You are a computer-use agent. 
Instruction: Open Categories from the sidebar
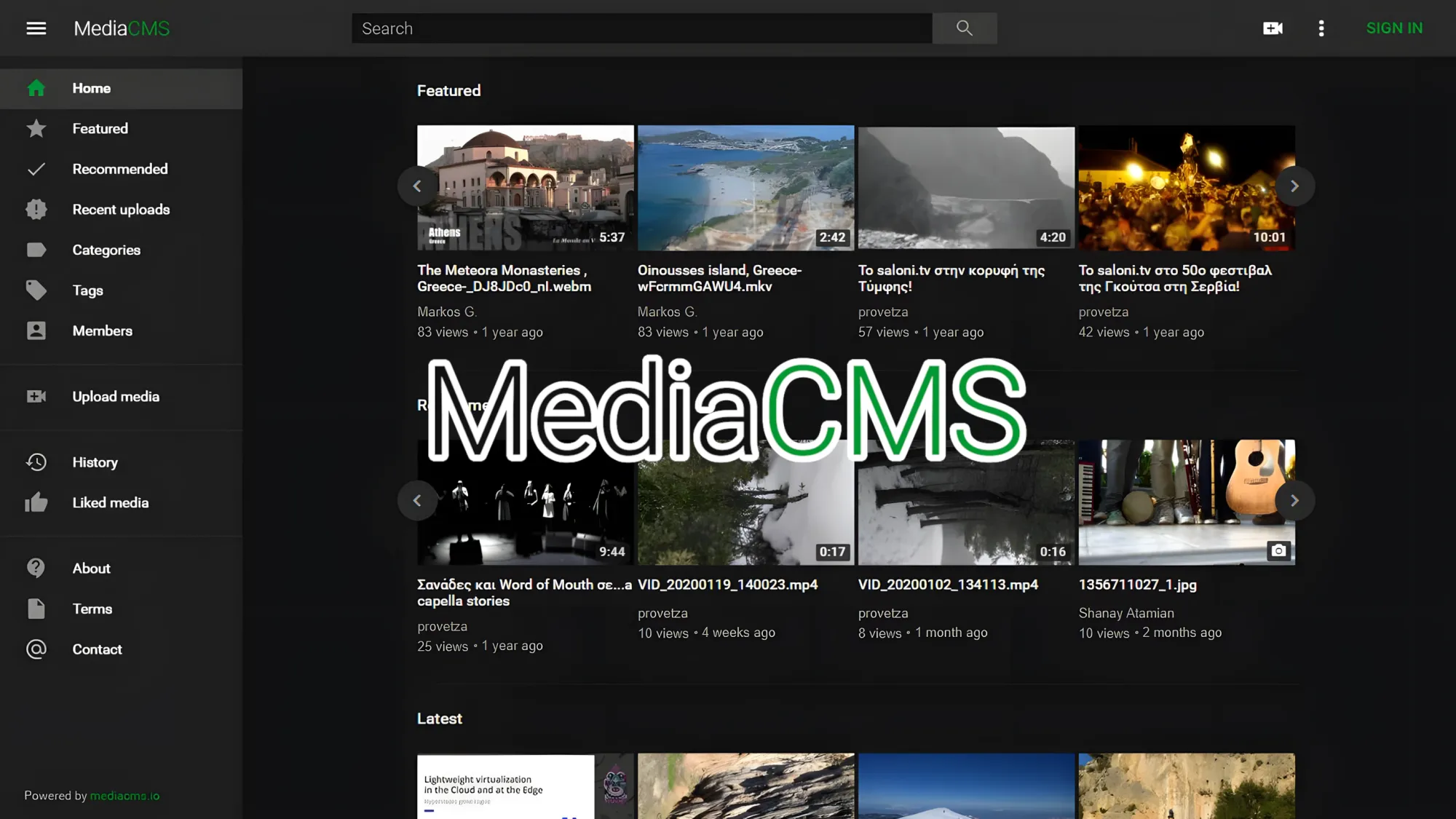tap(106, 250)
